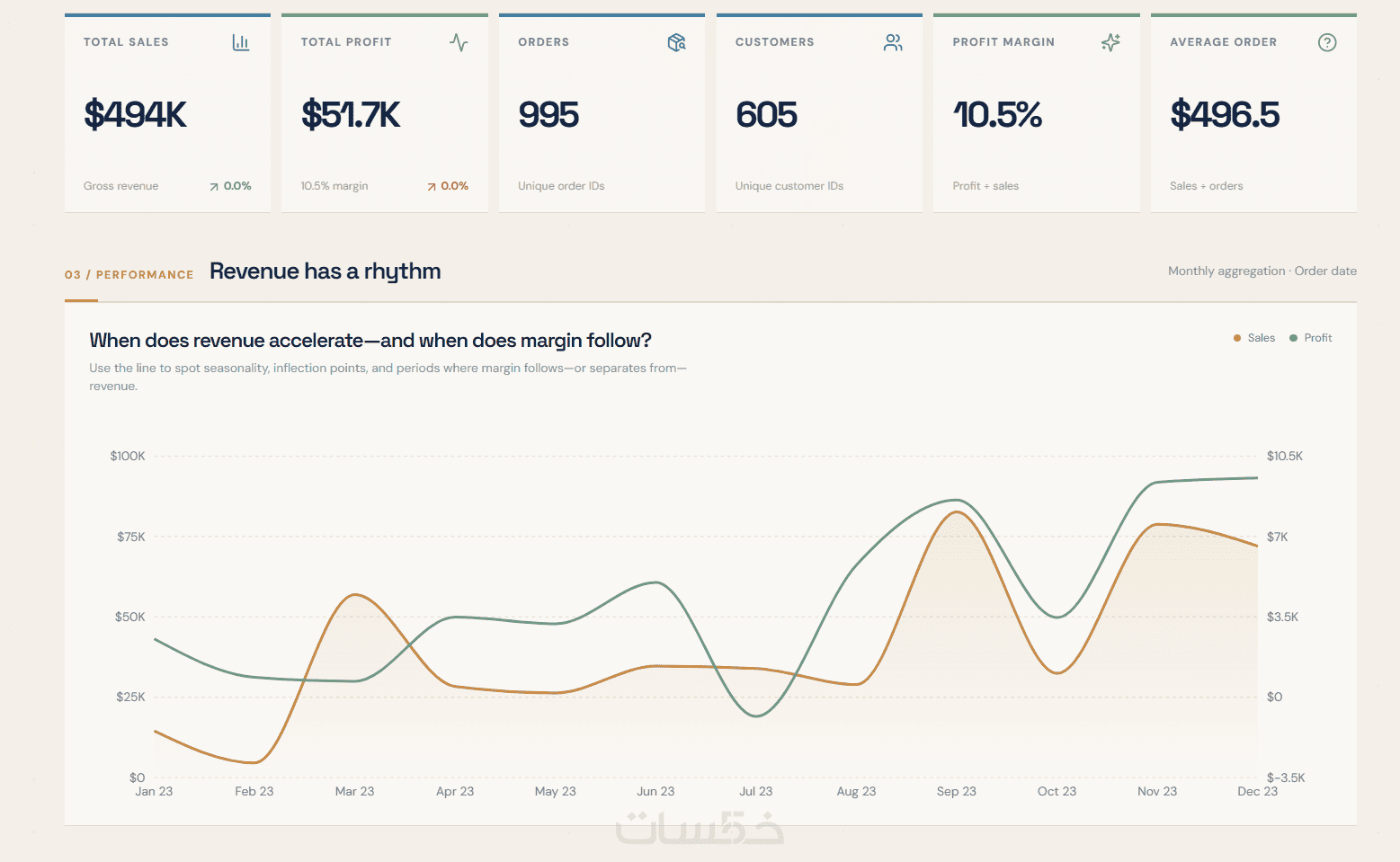Open the help icon on Average Order card
This screenshot has width=1400, height=862.
(x=1327, y=42)
